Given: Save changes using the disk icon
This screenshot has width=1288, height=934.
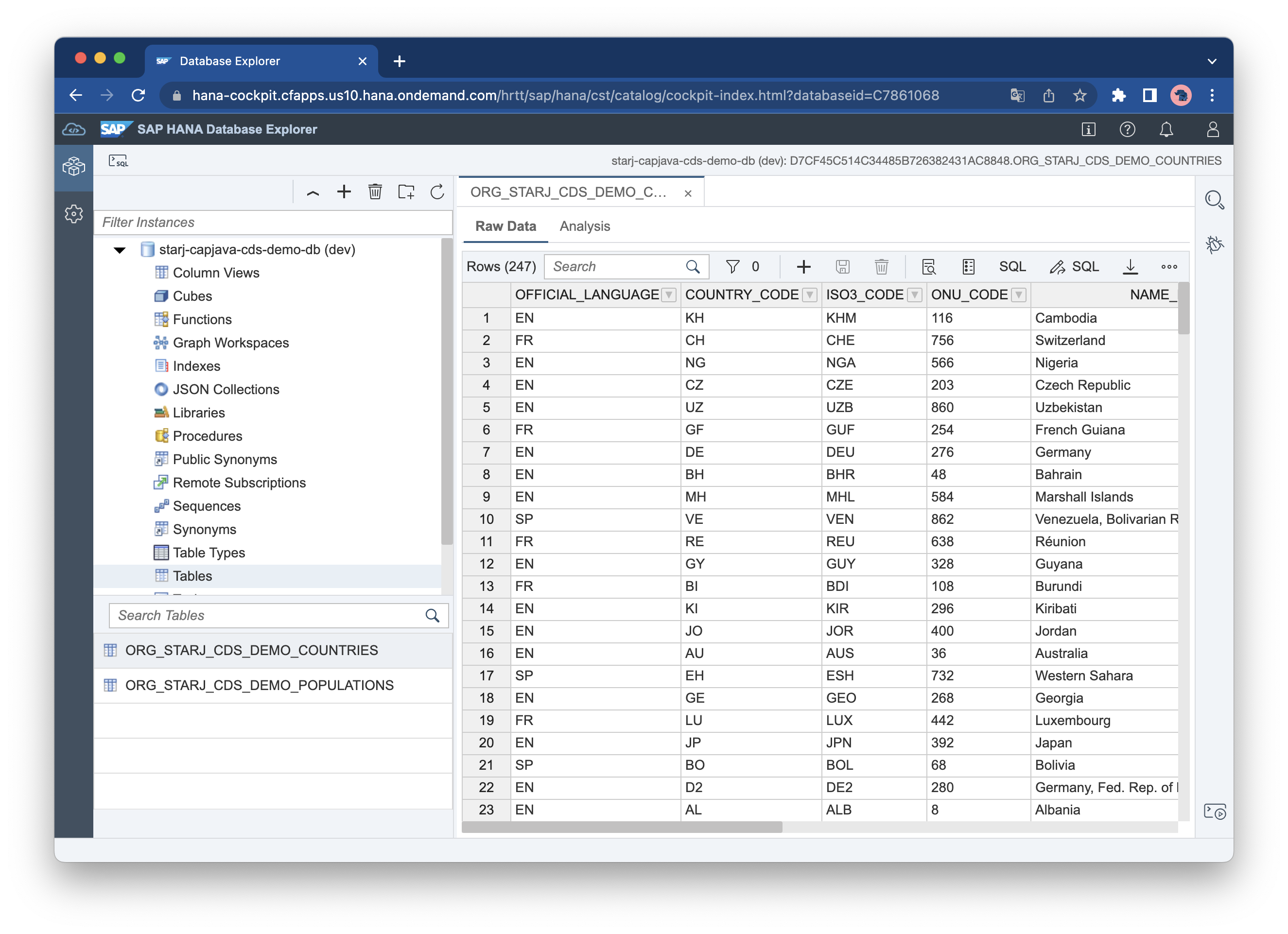Looking at the screenshot, I should 842,267.
